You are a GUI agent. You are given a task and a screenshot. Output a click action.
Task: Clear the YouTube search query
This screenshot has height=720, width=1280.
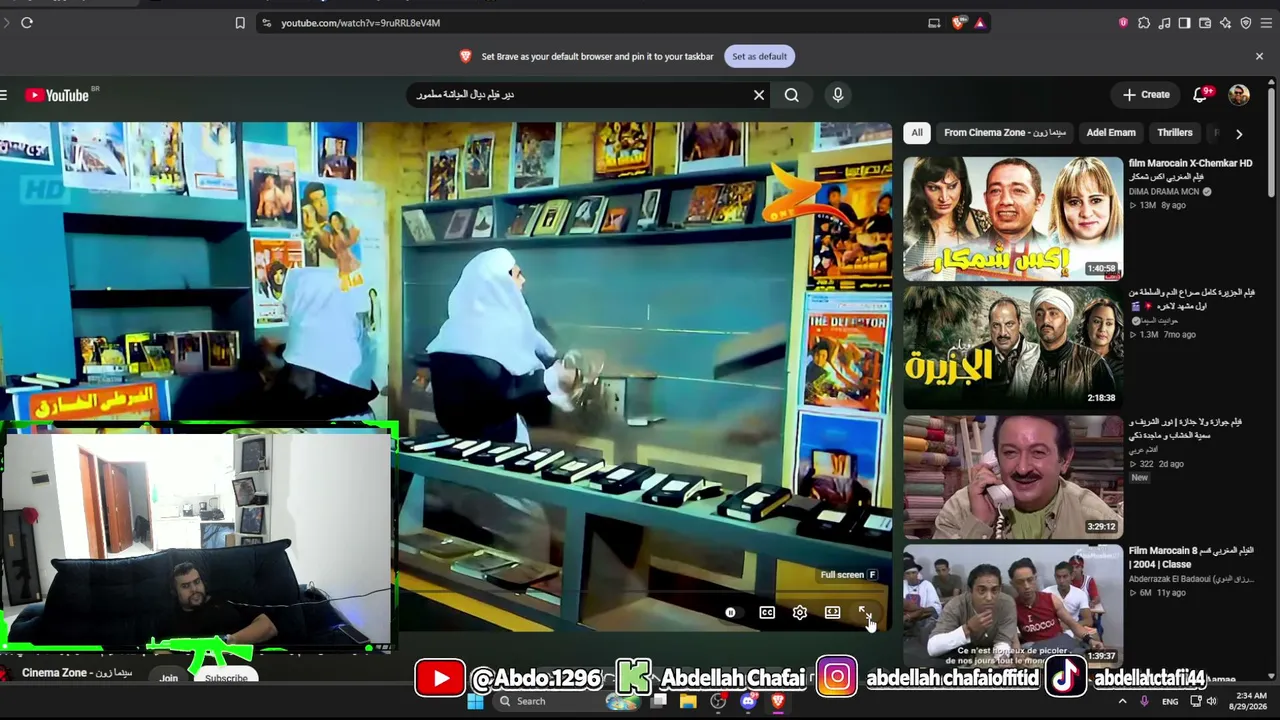[x=759, y=95]
